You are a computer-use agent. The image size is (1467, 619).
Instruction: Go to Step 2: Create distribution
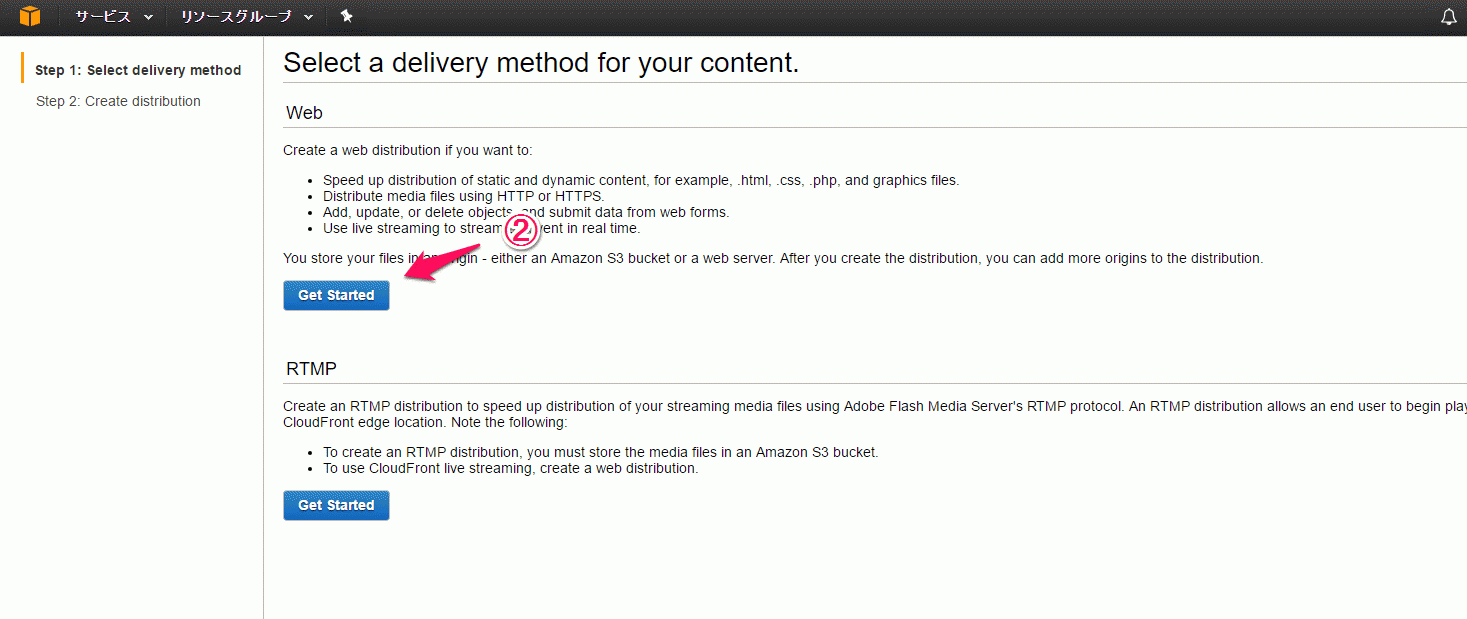[118, 101]
